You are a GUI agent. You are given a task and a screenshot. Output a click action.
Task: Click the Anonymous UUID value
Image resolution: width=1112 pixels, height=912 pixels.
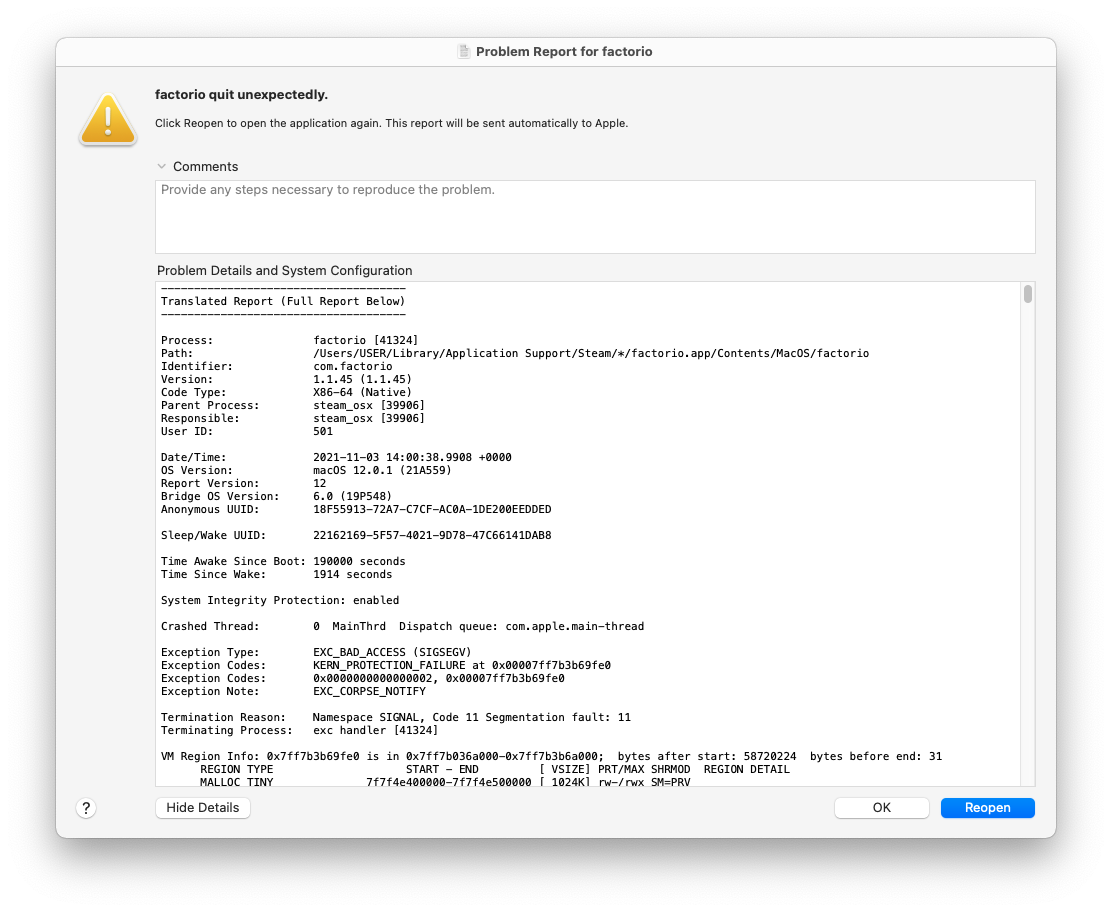pos(431,509)
